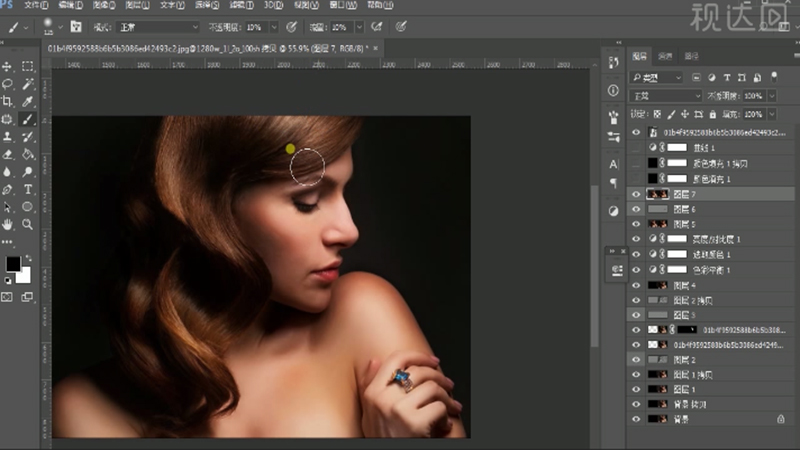
Task: Select layer 图层 5 thumbnail
Action: 657,224
